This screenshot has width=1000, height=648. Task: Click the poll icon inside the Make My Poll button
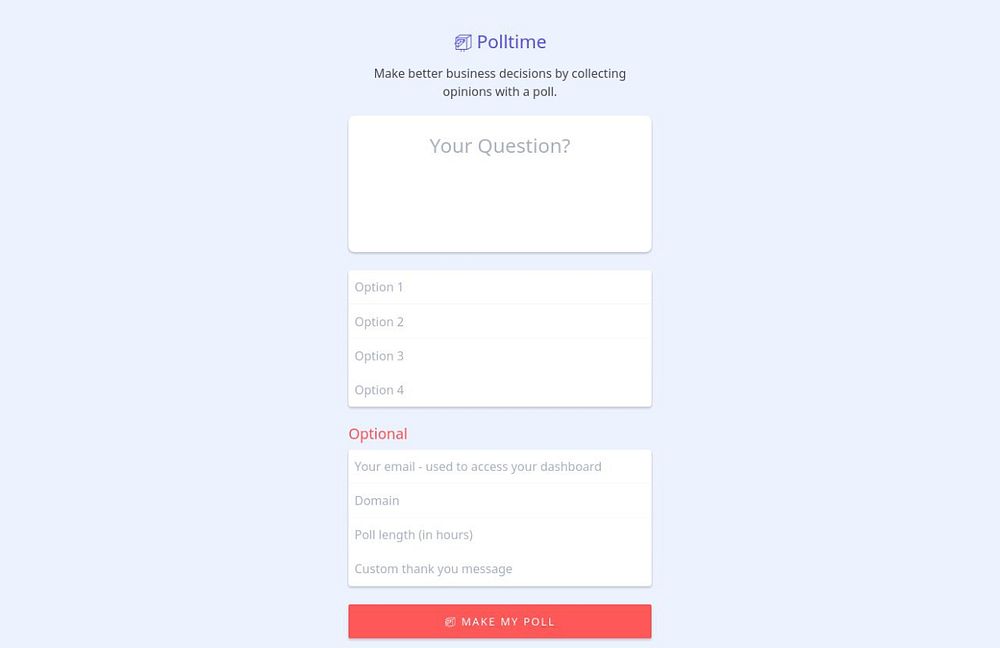coord(450,622)
